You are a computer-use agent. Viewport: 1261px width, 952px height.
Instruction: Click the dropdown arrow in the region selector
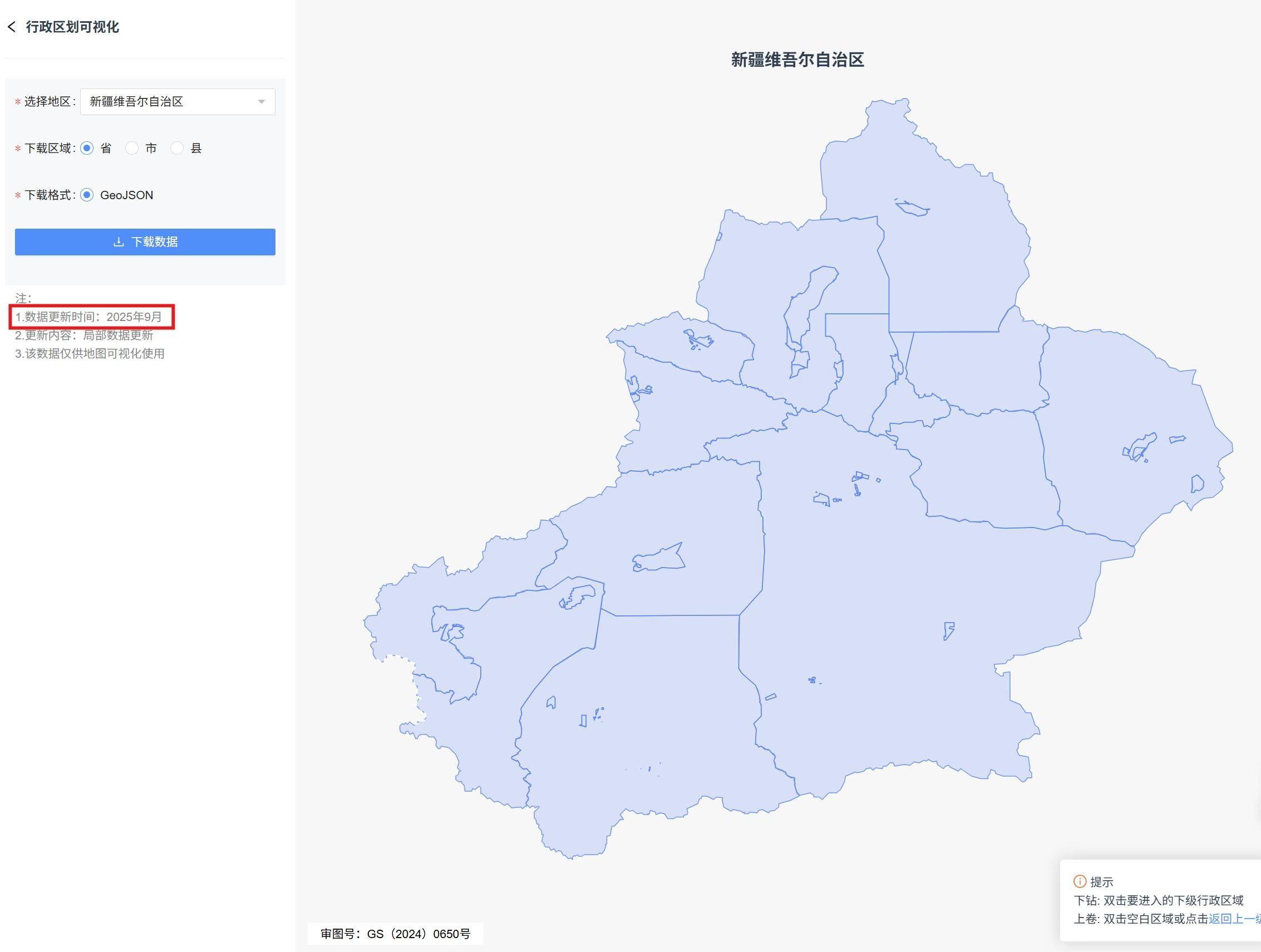(262, 101)
